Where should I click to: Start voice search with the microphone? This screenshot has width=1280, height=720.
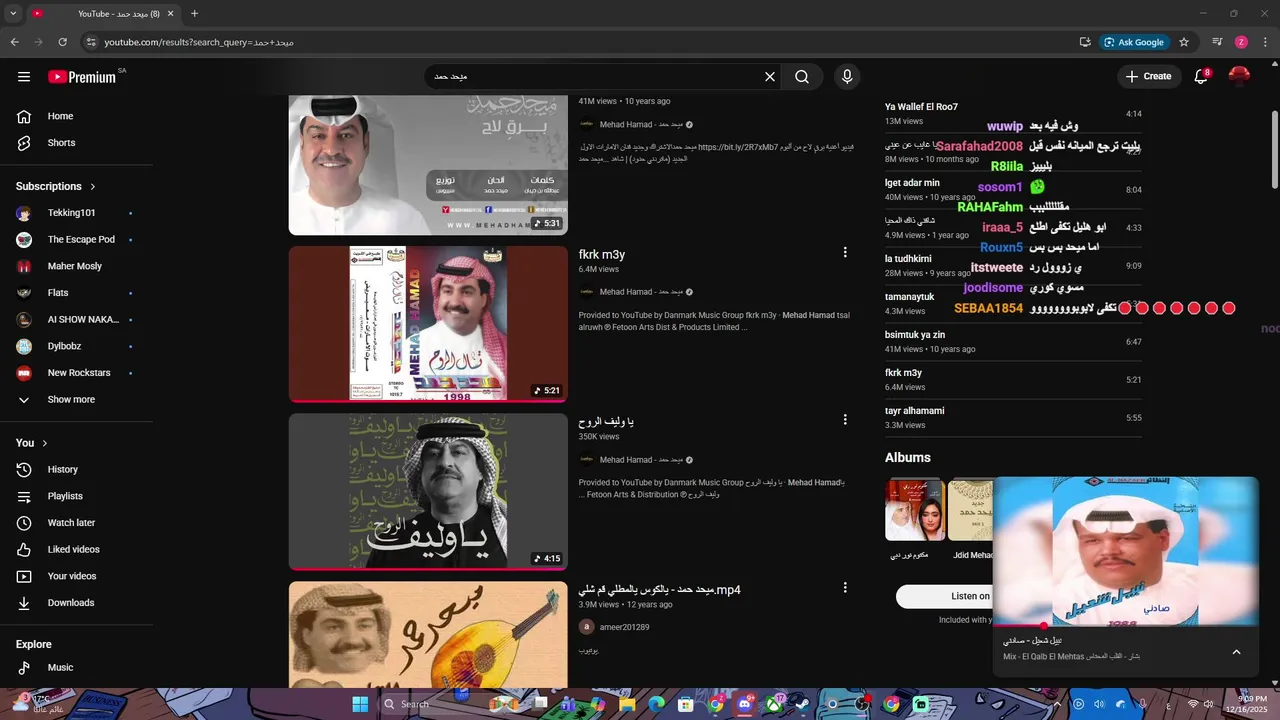(x=847, y=77)
